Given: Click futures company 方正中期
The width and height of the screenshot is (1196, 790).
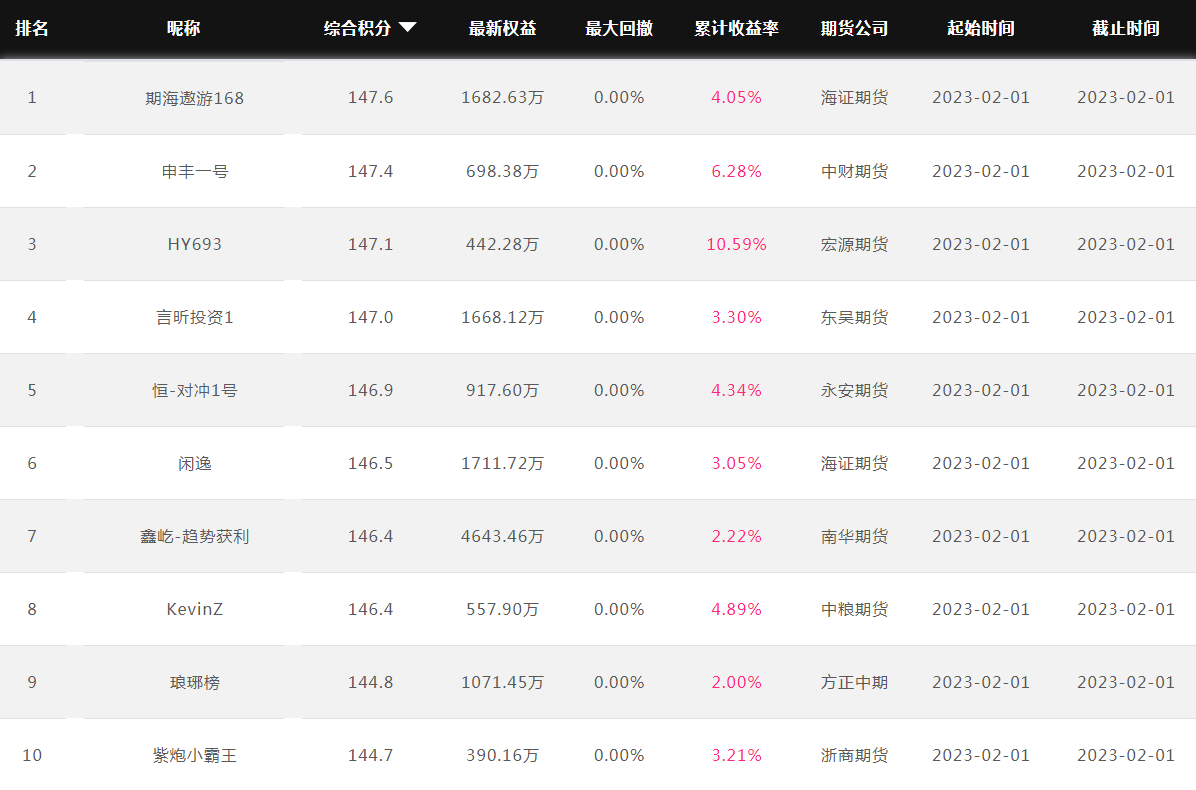Looking at the screenshot, I should click(x=854, y=682).
